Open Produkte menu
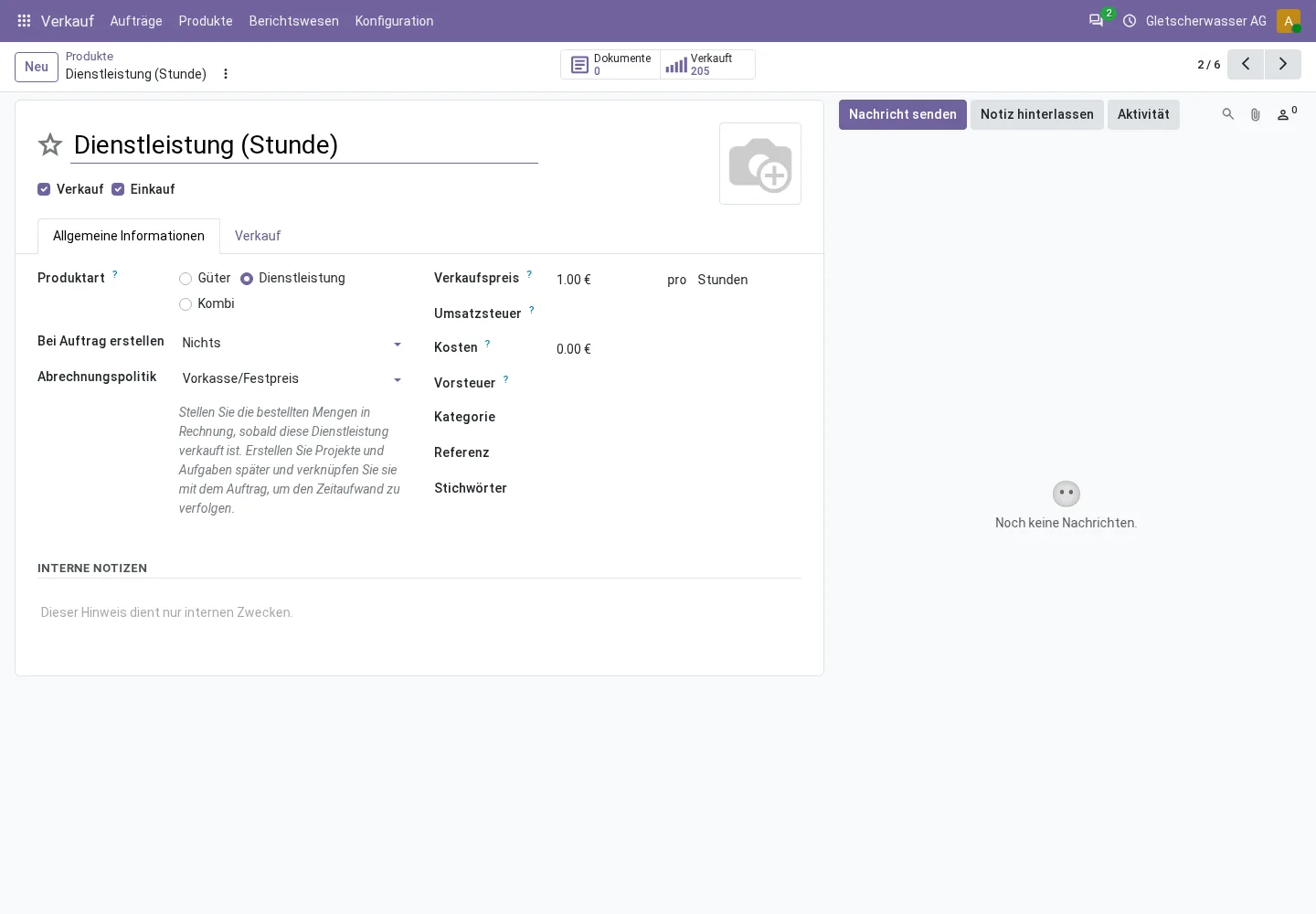Image resolution: width=1316 pixels, height=914 pixels. (x=206, y=21)
